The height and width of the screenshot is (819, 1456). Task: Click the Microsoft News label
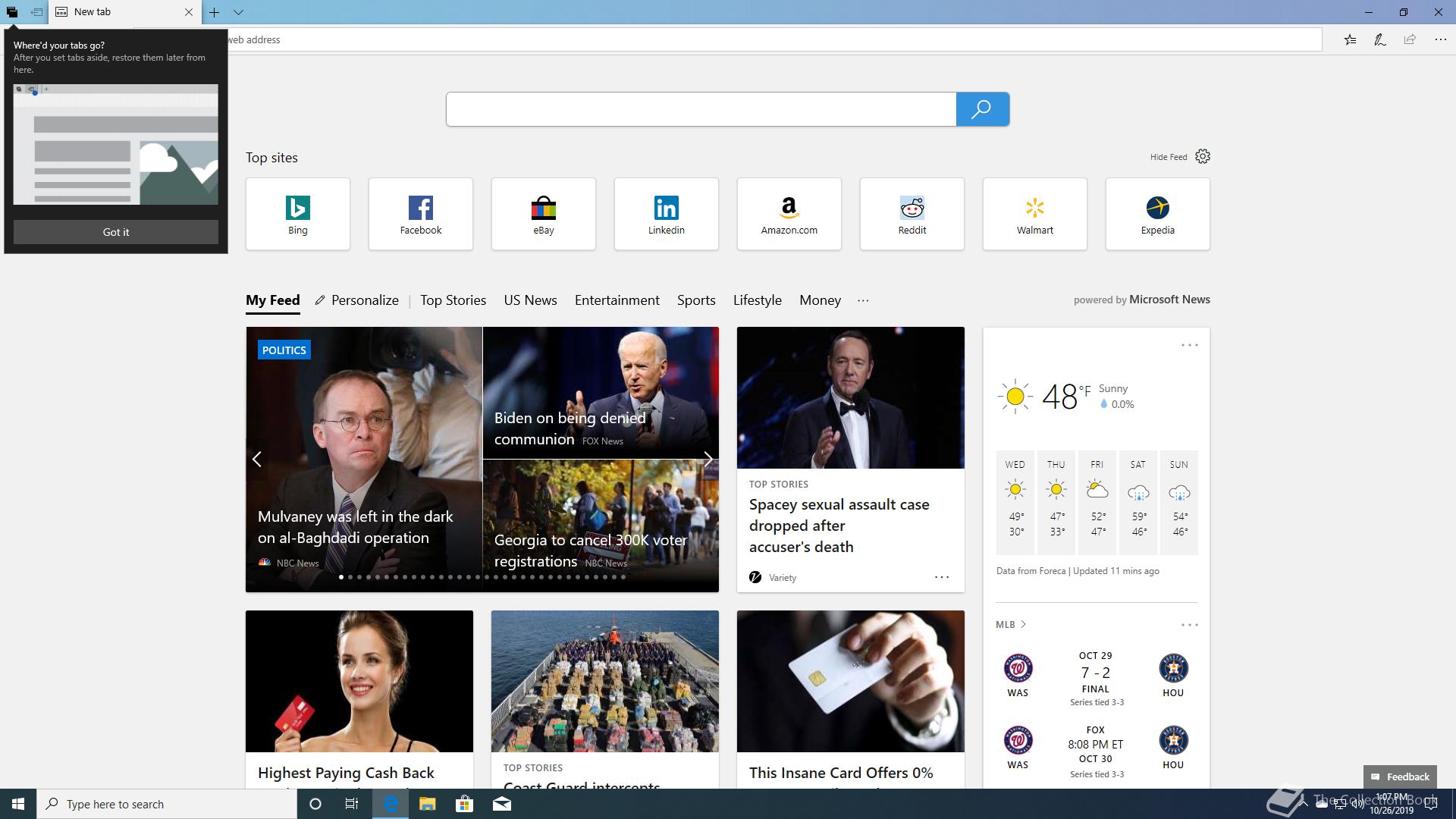pyautogui.click(x=1169, y=300)
